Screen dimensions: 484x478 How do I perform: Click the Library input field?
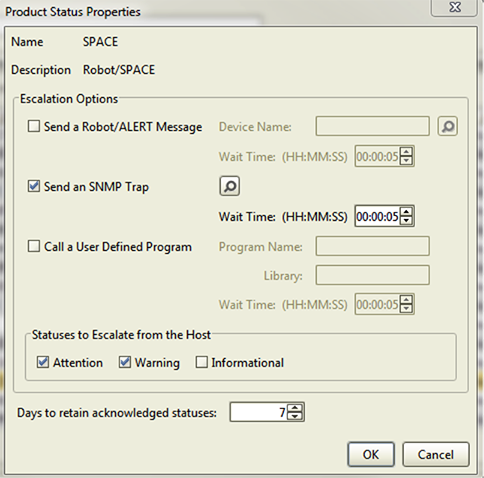[x=372, y=275]
